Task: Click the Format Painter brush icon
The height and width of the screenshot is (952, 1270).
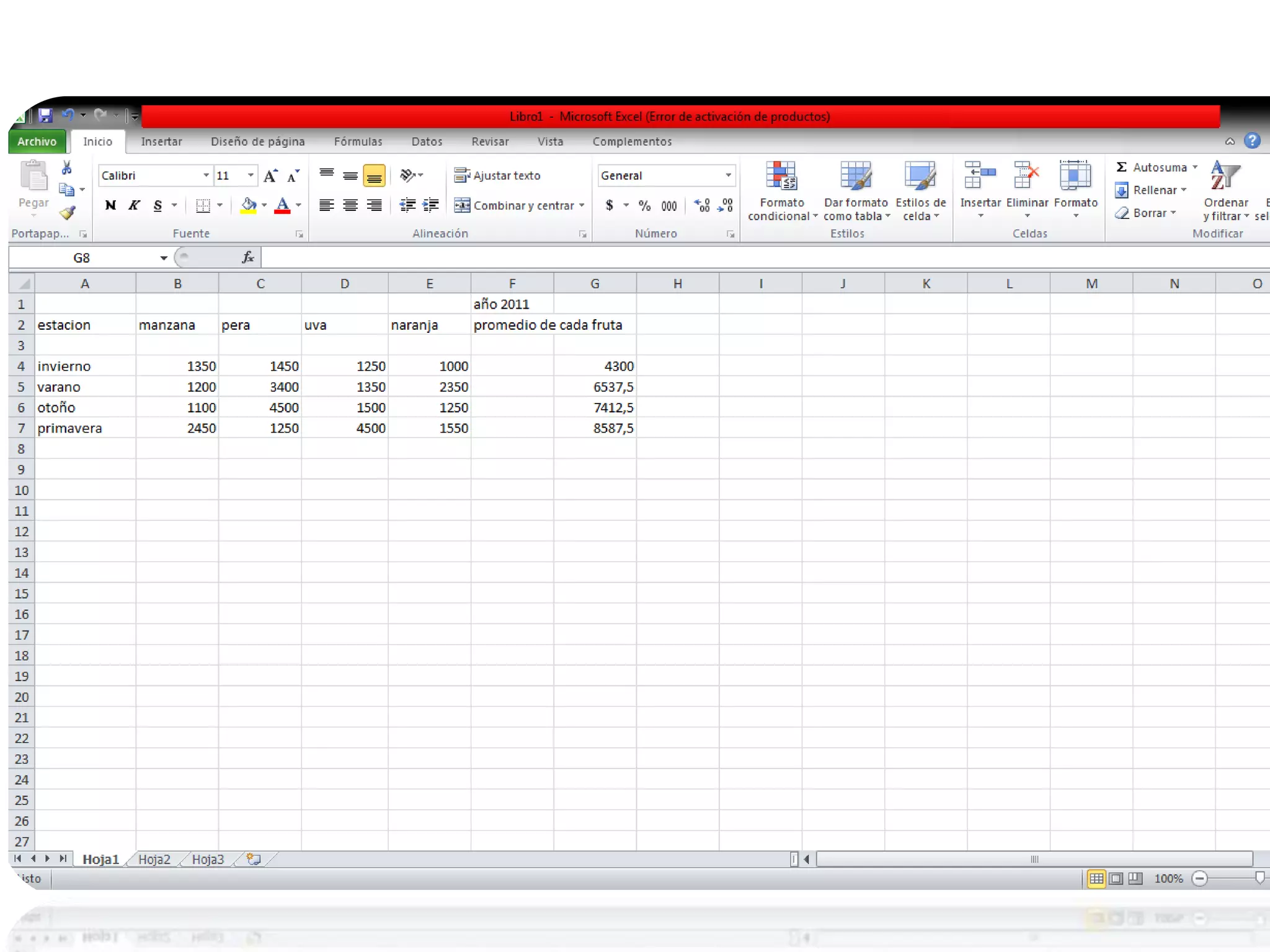Action: (67, 213)
